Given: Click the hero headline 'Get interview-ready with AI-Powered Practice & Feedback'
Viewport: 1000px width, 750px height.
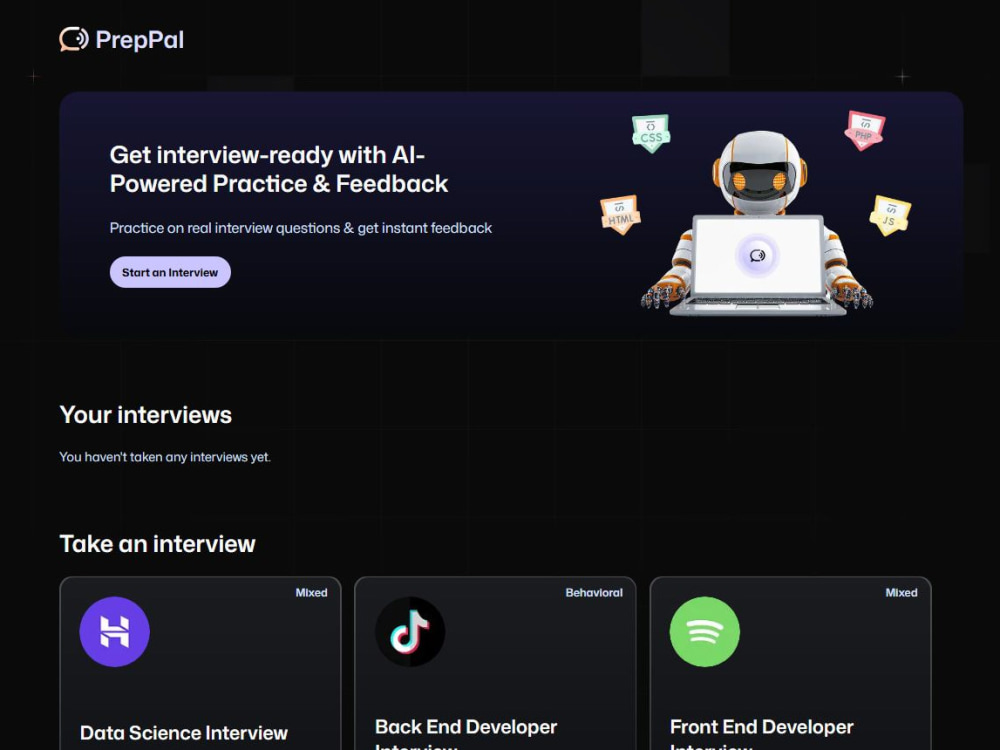Looking at the screenshot, I should [279, 169].
